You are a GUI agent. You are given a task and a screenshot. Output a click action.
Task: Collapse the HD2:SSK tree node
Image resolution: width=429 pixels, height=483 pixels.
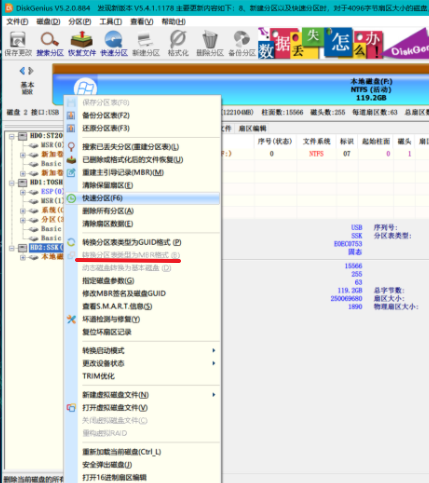point(12,248)
